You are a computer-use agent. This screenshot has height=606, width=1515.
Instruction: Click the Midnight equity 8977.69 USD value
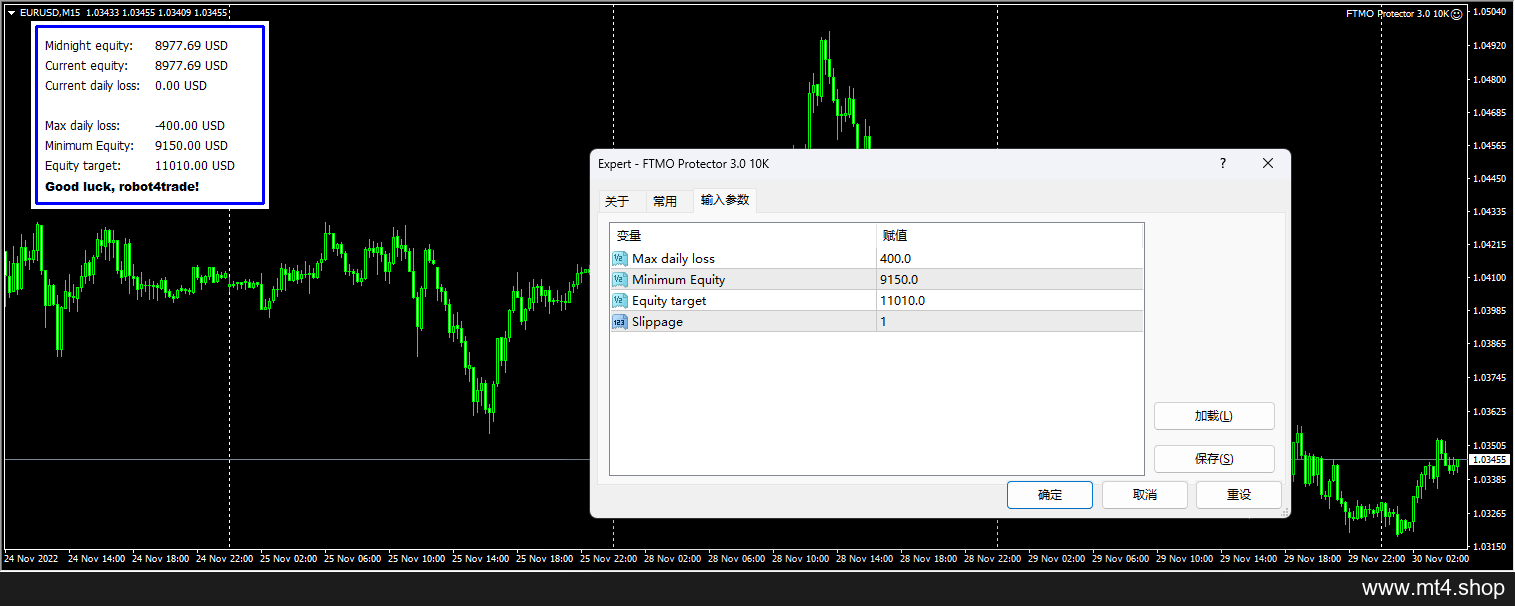coord(191,46)
